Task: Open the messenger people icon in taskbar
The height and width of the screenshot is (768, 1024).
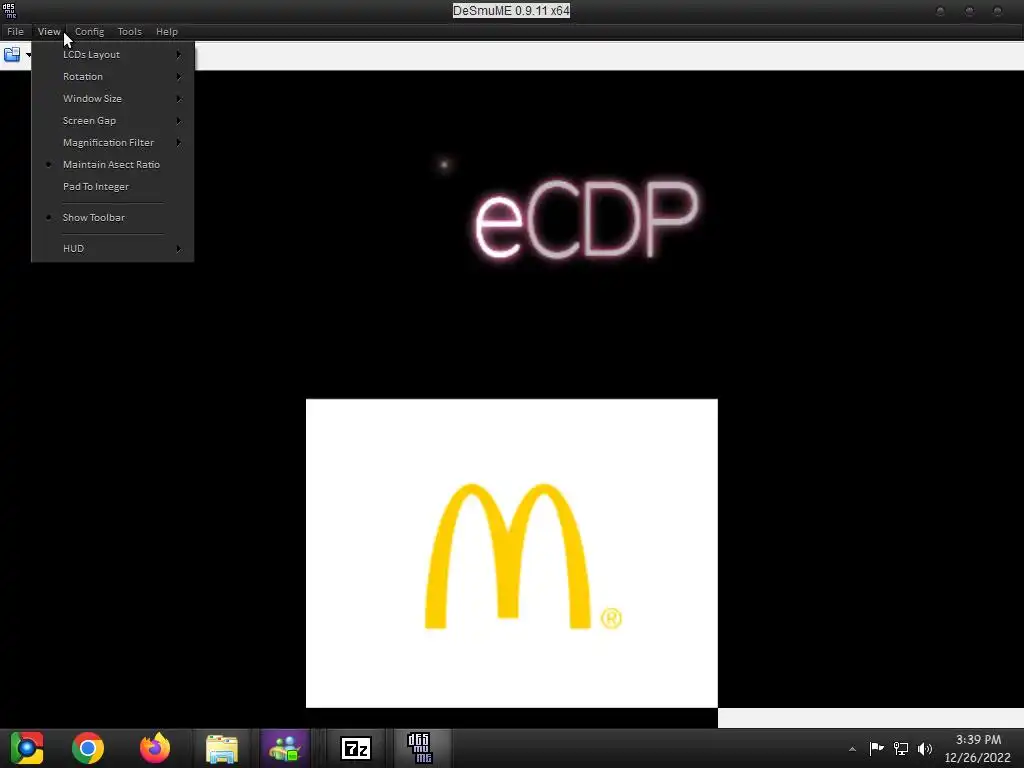Action: [285, 748]
